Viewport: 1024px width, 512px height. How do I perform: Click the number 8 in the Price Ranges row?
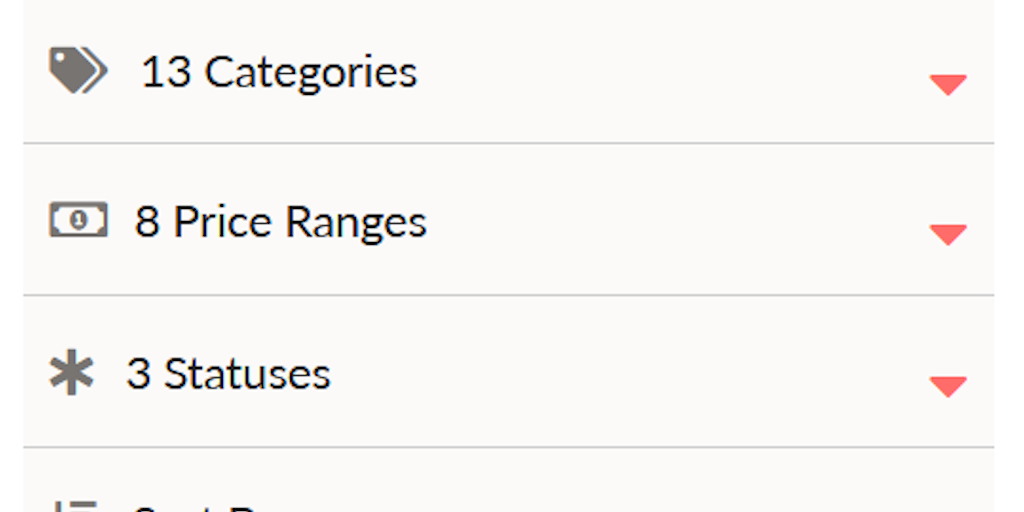click(x=147, y=222)
